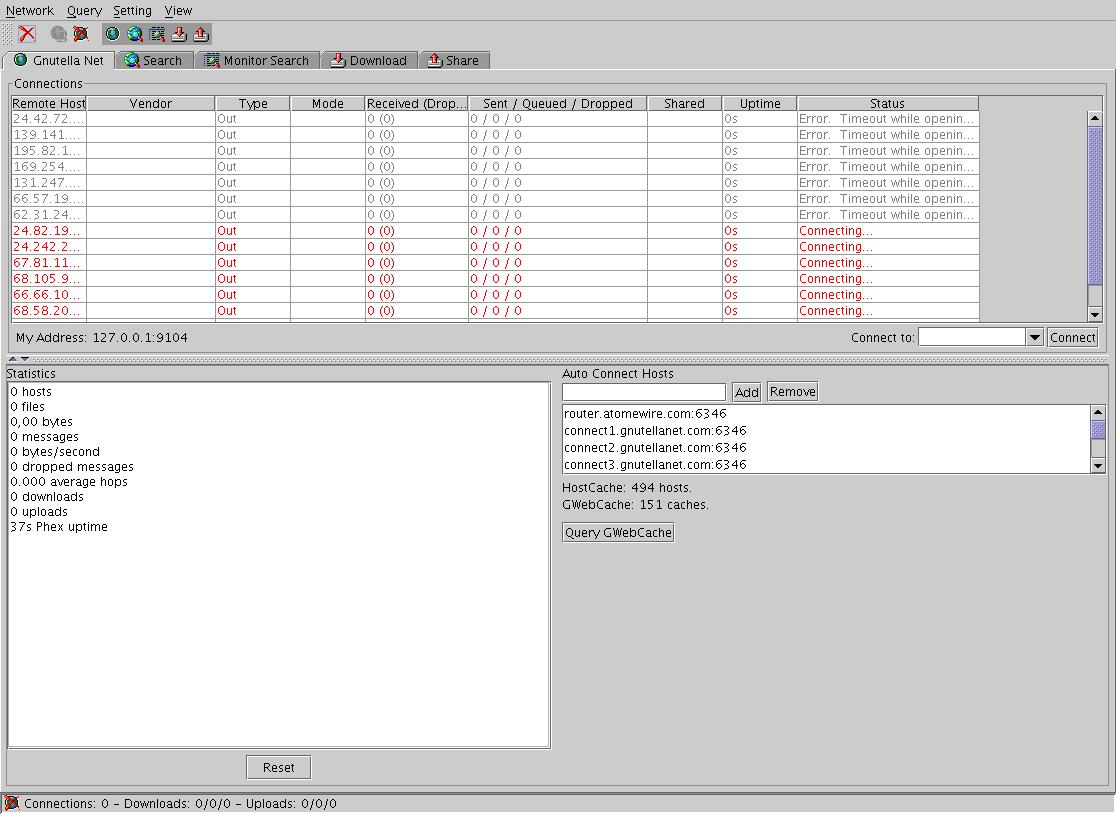Select connection row for host 195.82.1
Screen dimensions: 1116x814
tap(495, 151)
